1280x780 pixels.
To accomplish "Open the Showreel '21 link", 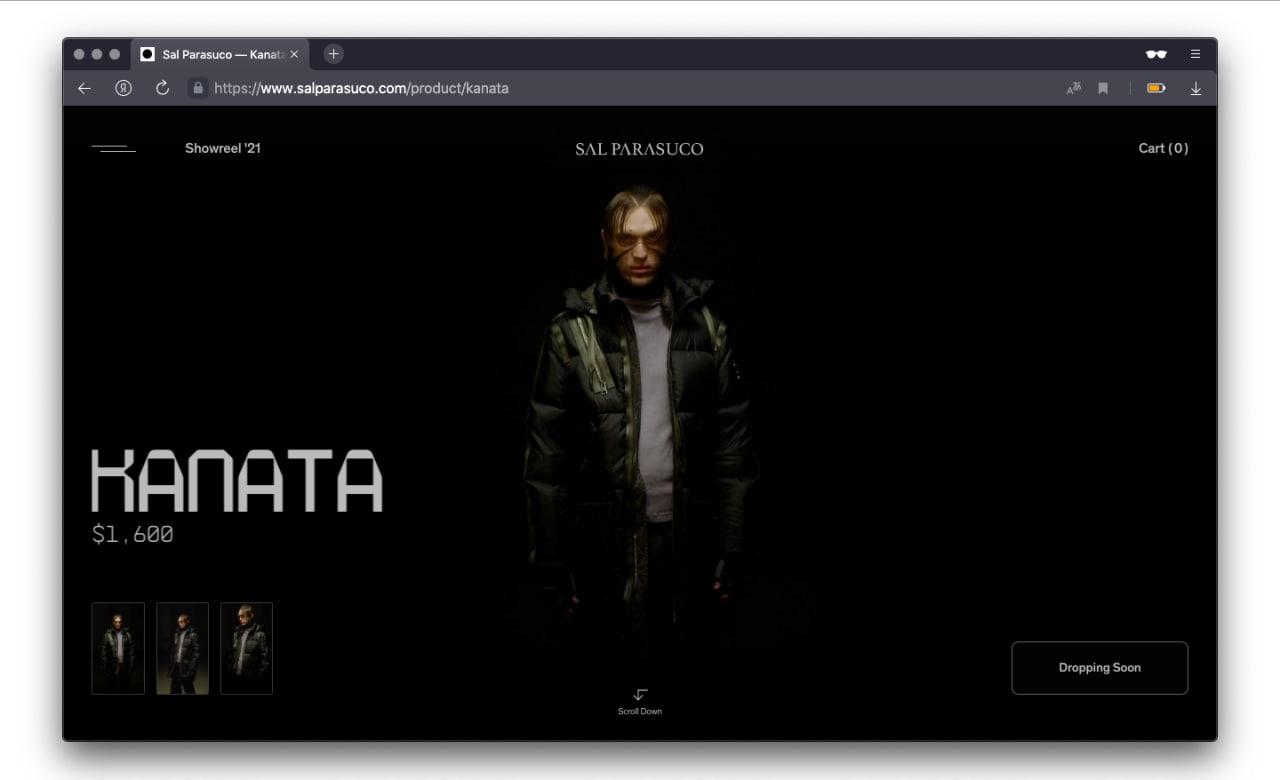I will pyautogui.click(x=223, y=148).
